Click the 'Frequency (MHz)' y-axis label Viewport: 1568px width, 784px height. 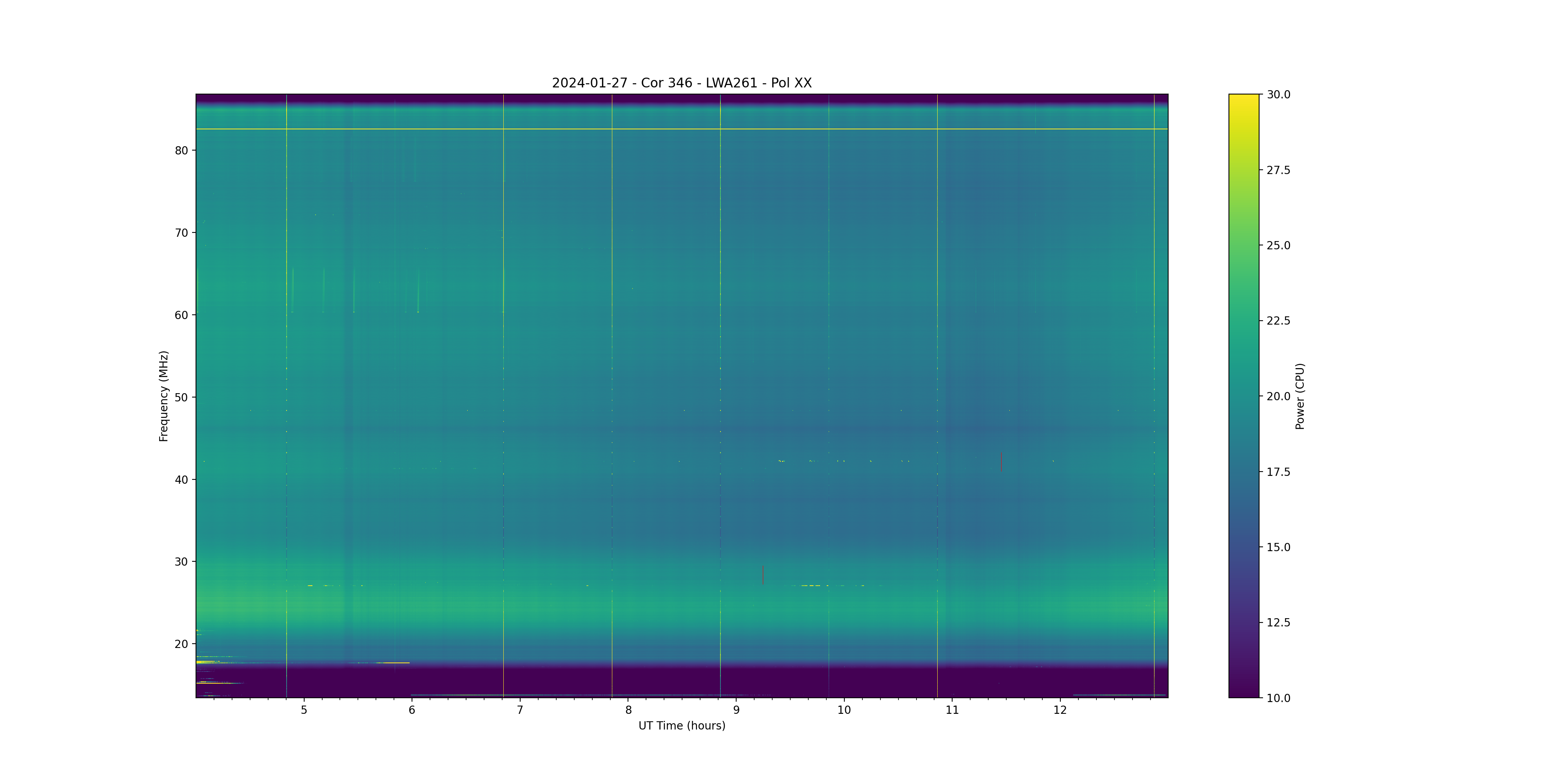point(163,396)
